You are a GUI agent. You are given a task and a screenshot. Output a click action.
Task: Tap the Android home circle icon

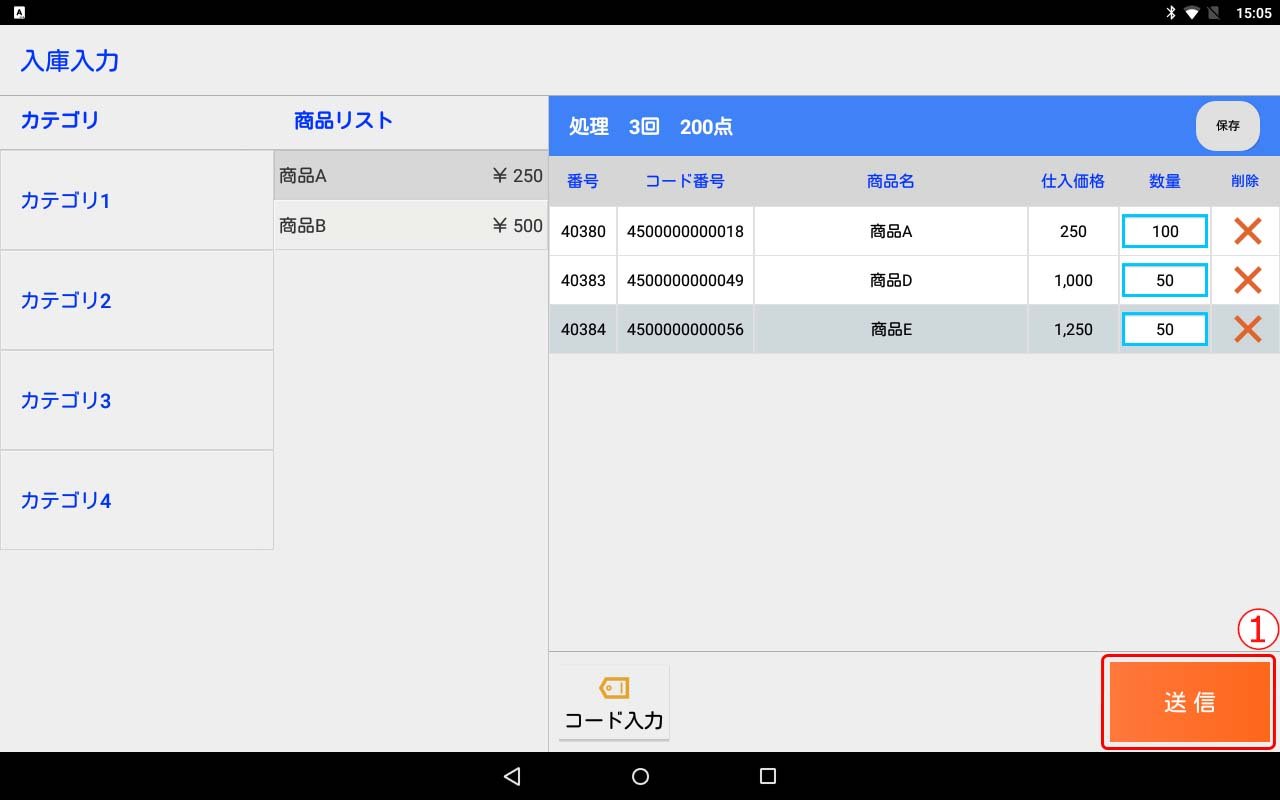(641, 776)
